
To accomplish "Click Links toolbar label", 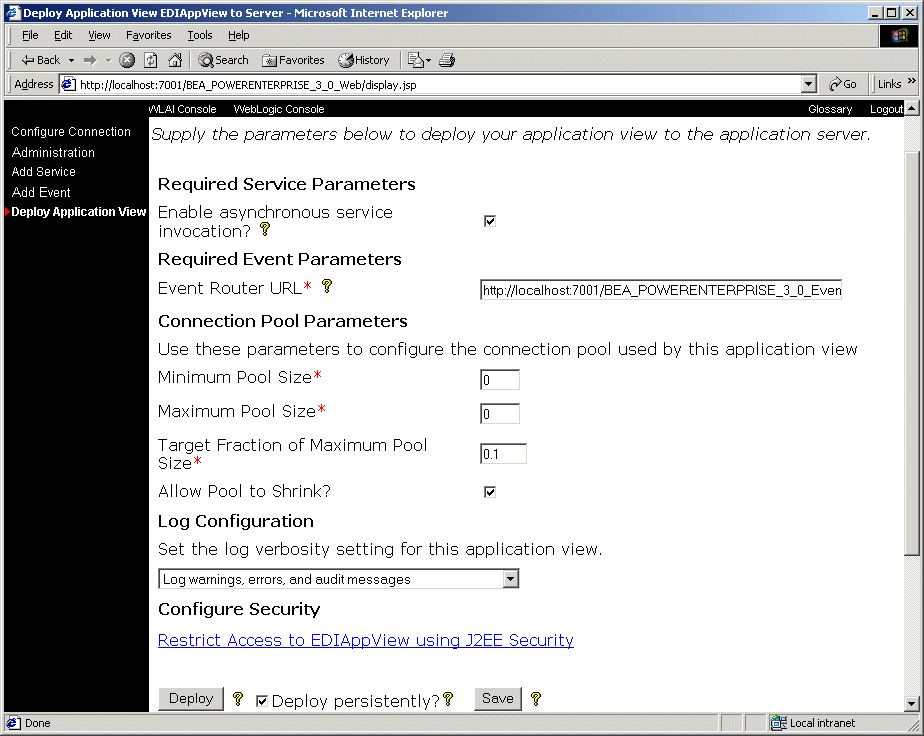I will click(x=889, y=84).
